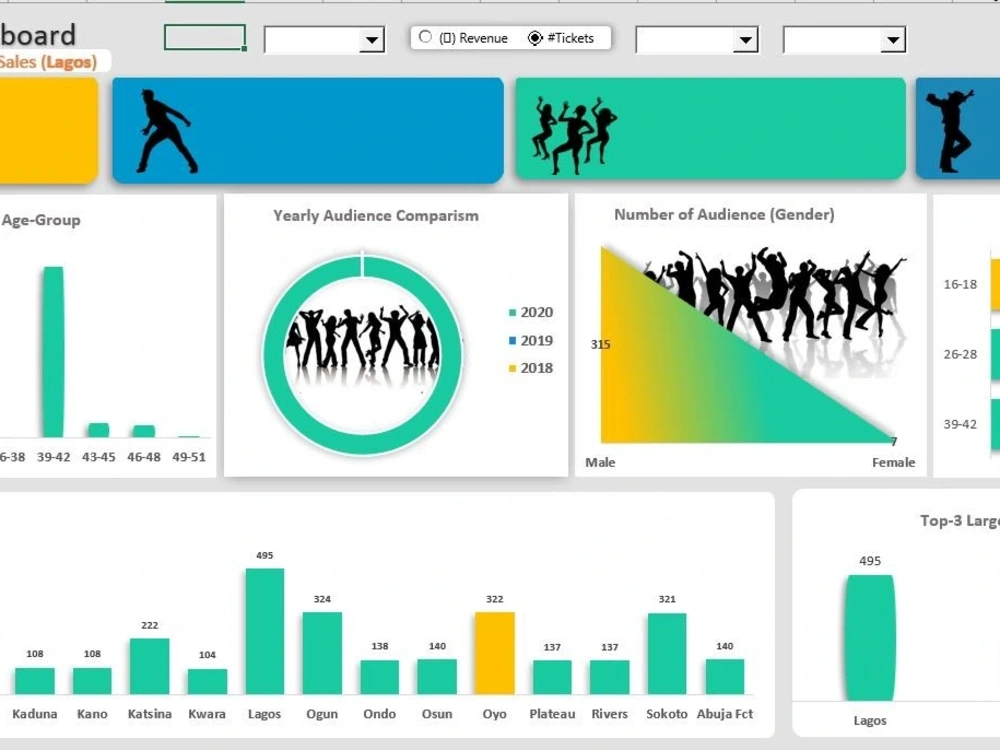Open the dropdown beside the green input cell

pyautogui.click(x=371, y=39)
